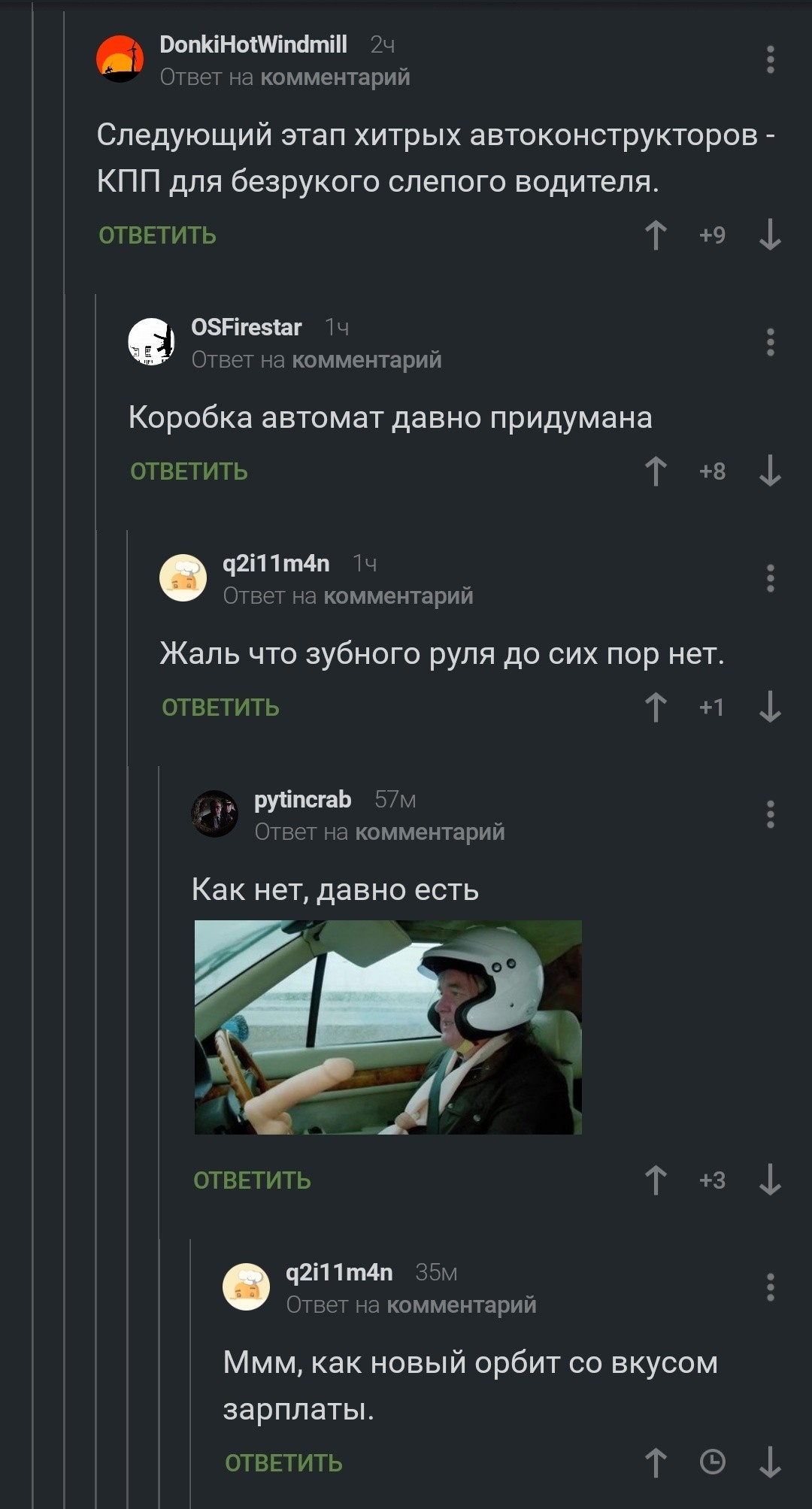Viewport: 812px width, 1509px height.
Task: Open three-dot menu on DonkiHotWindmill's comment
Action: pos(770,59)
